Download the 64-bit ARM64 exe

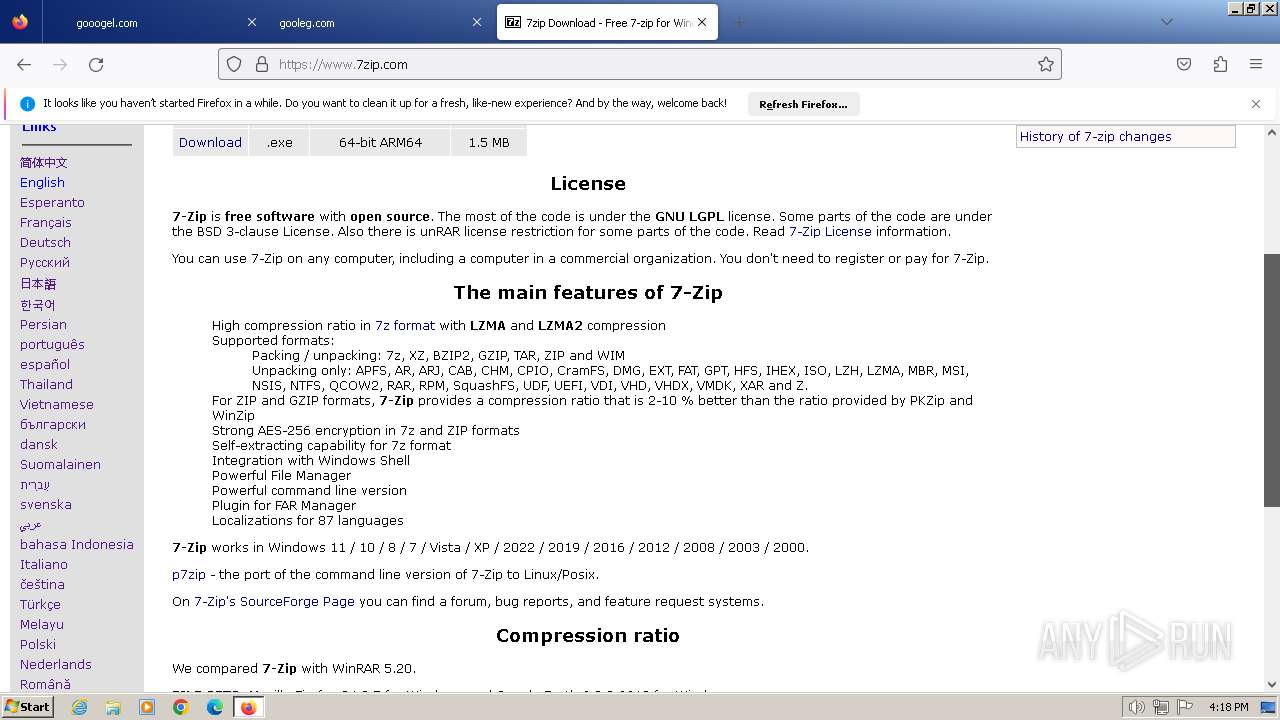click(210, 142)
